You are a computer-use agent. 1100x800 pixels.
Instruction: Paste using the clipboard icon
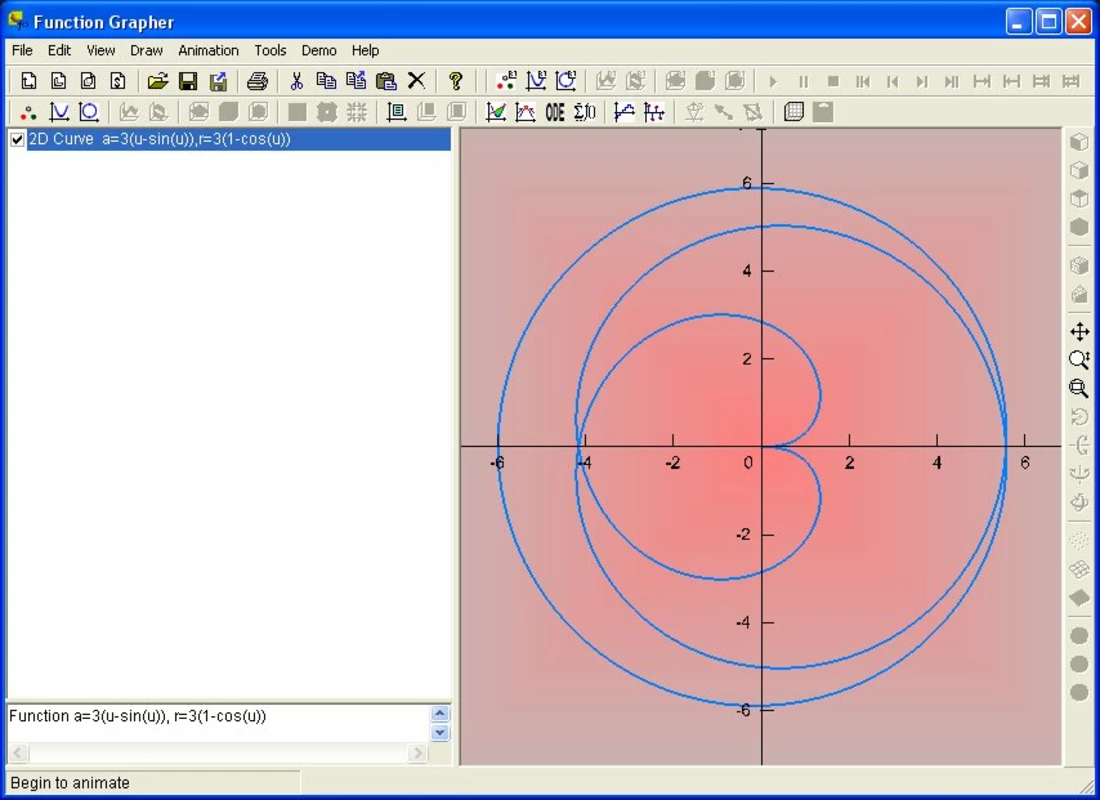(386, 81)
